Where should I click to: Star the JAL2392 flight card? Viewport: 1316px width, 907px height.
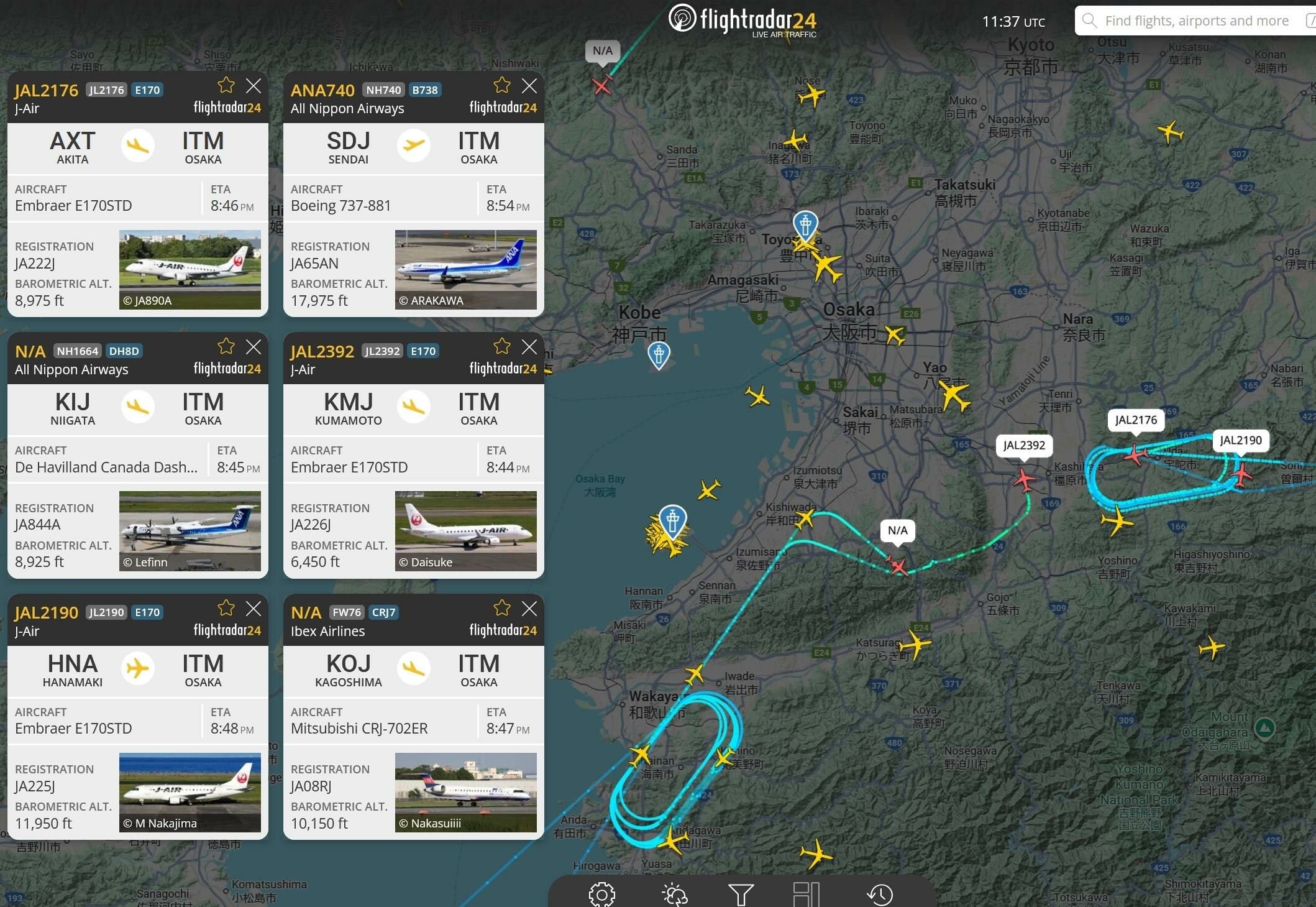click(x=502, y=346)
